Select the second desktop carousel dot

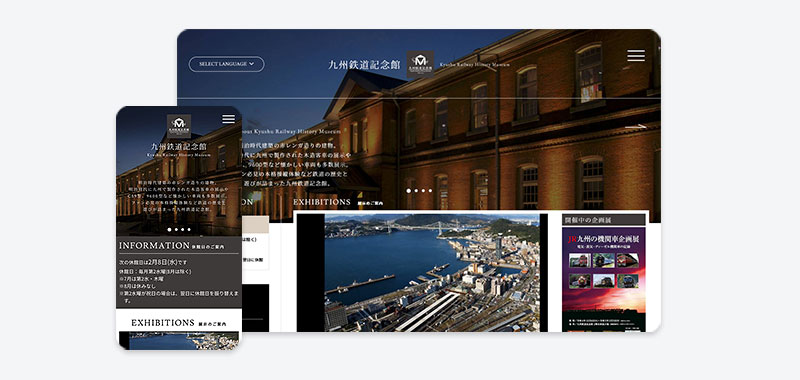pyautogui.click(x=416, y=191)
